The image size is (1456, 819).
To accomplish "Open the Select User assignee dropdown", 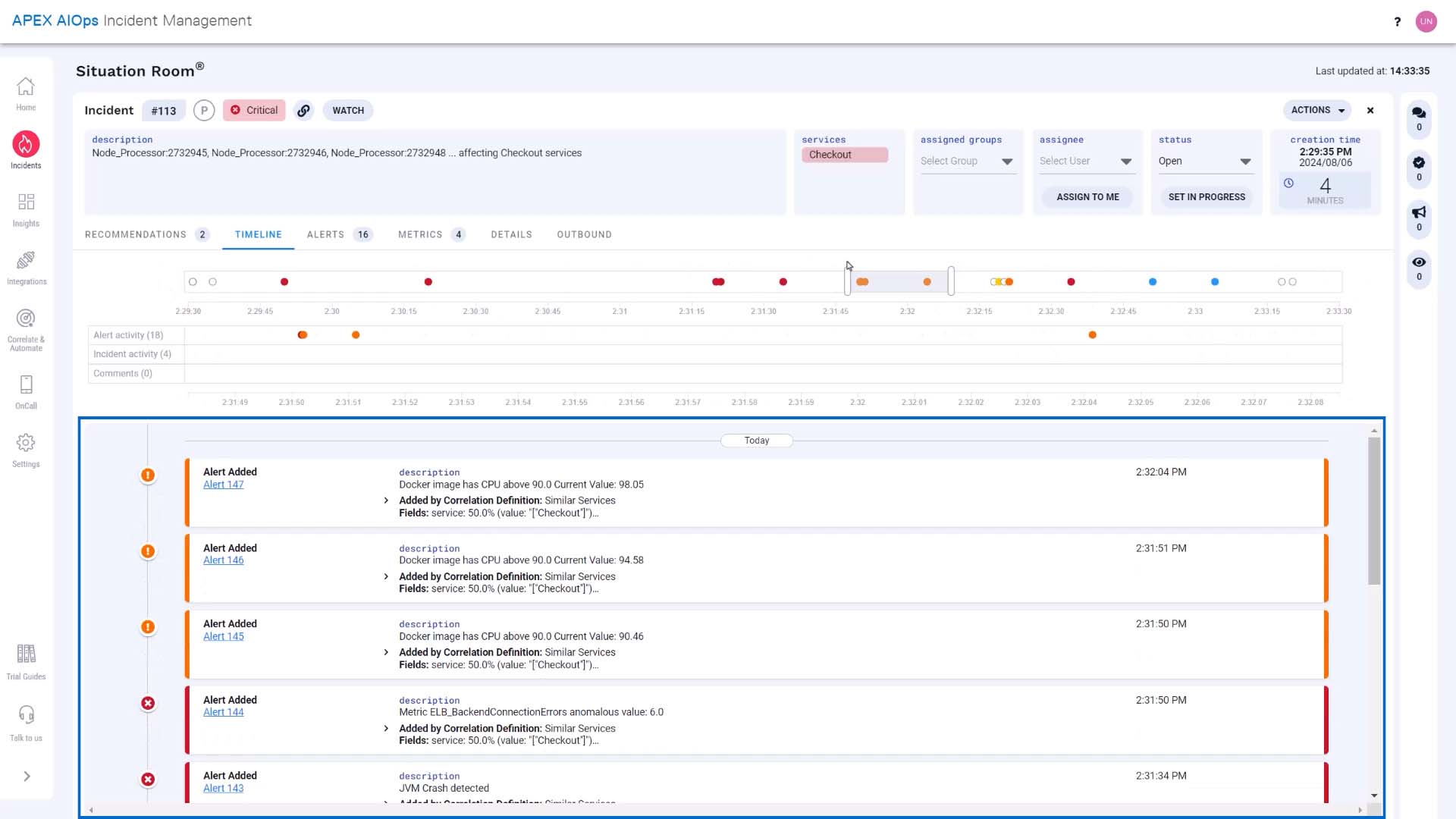I will [1086, 162].
